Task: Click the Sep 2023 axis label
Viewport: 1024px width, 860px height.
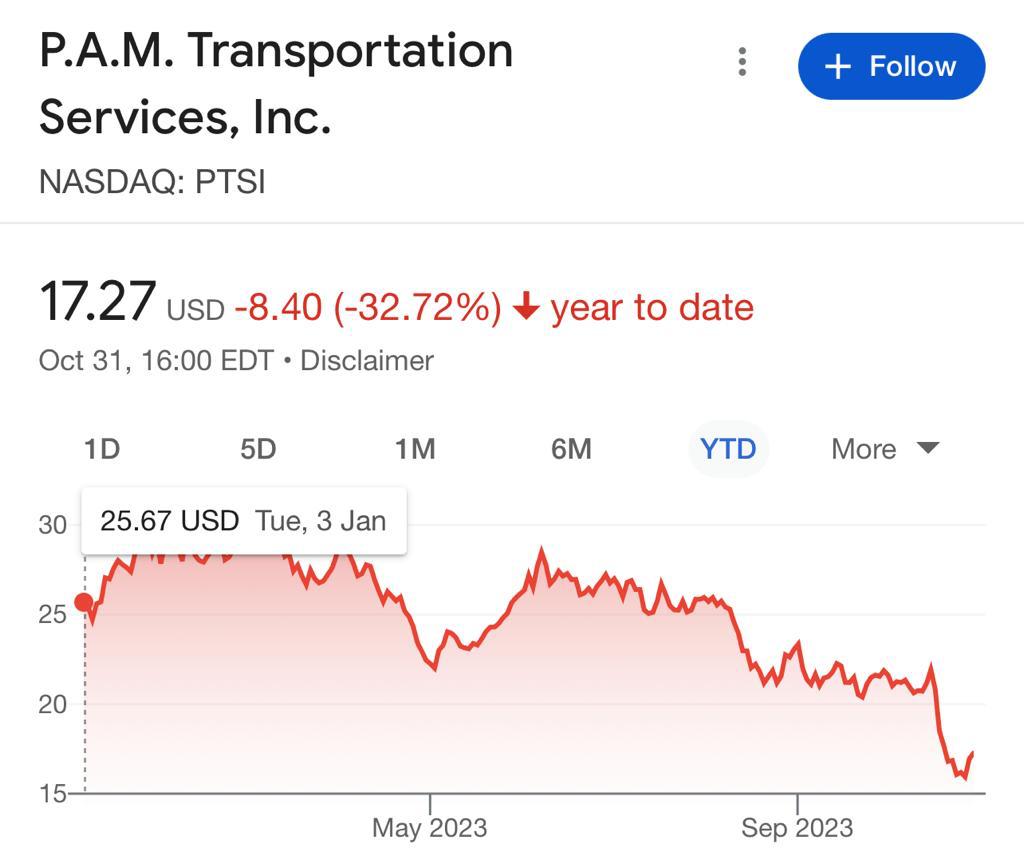Action: pyautogui.click(x=797, y=828)
